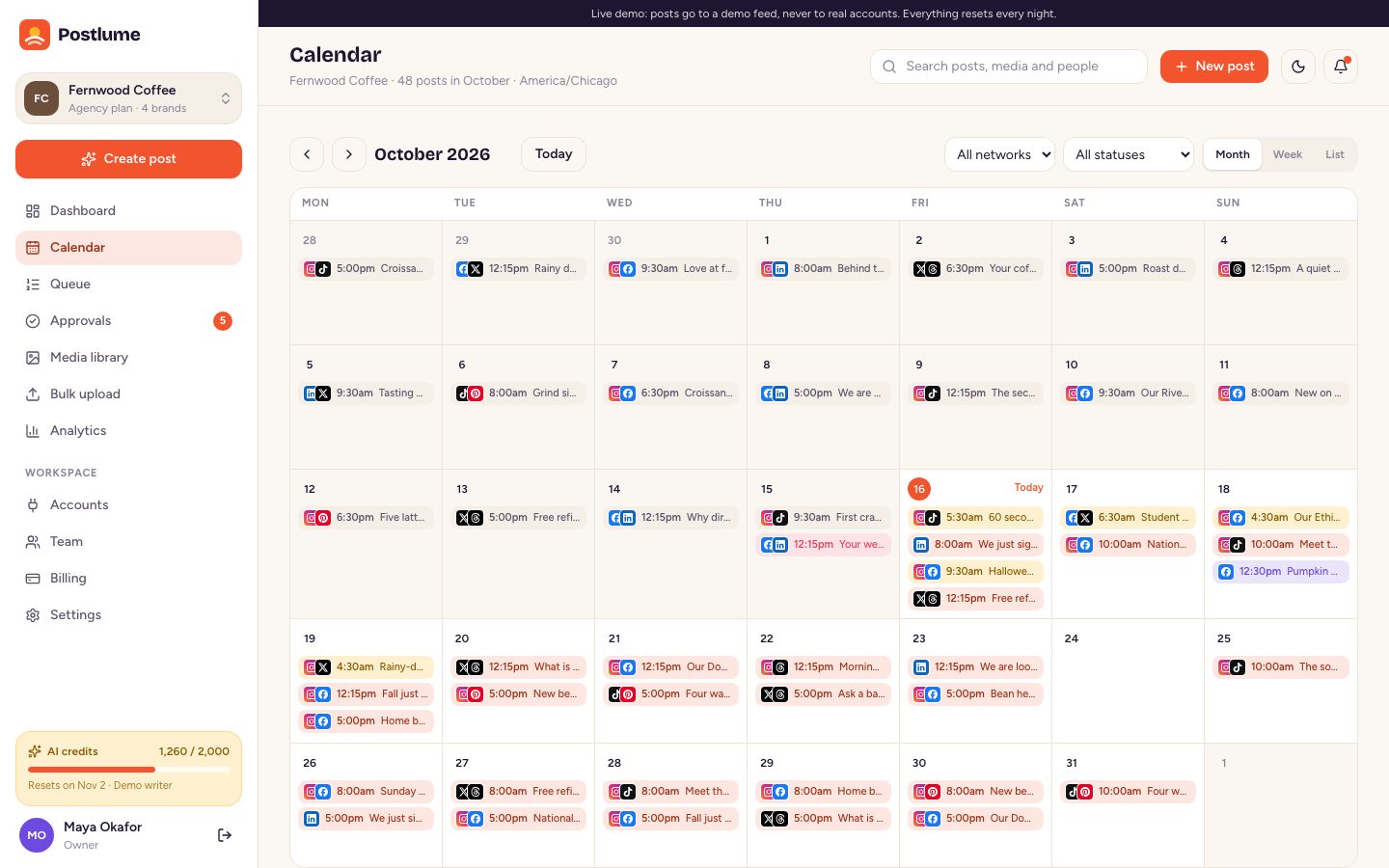Viewport: 1389px width, 868px height.
Task: Click the Calendar icon in sidebar
Action: [33, 248]
